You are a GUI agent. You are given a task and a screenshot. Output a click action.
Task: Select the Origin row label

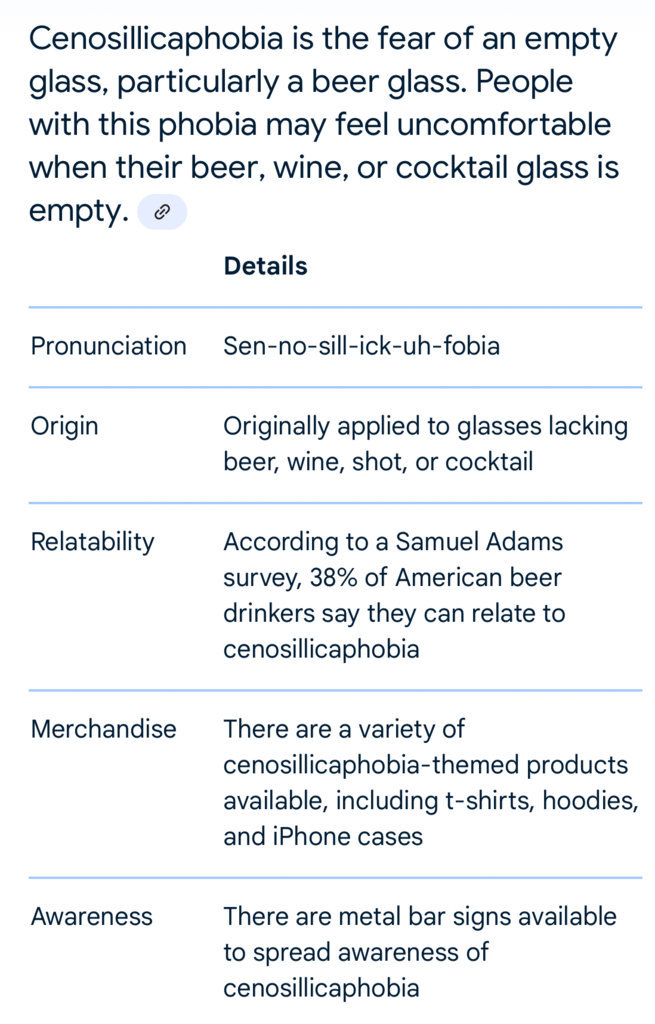[64, 426]
